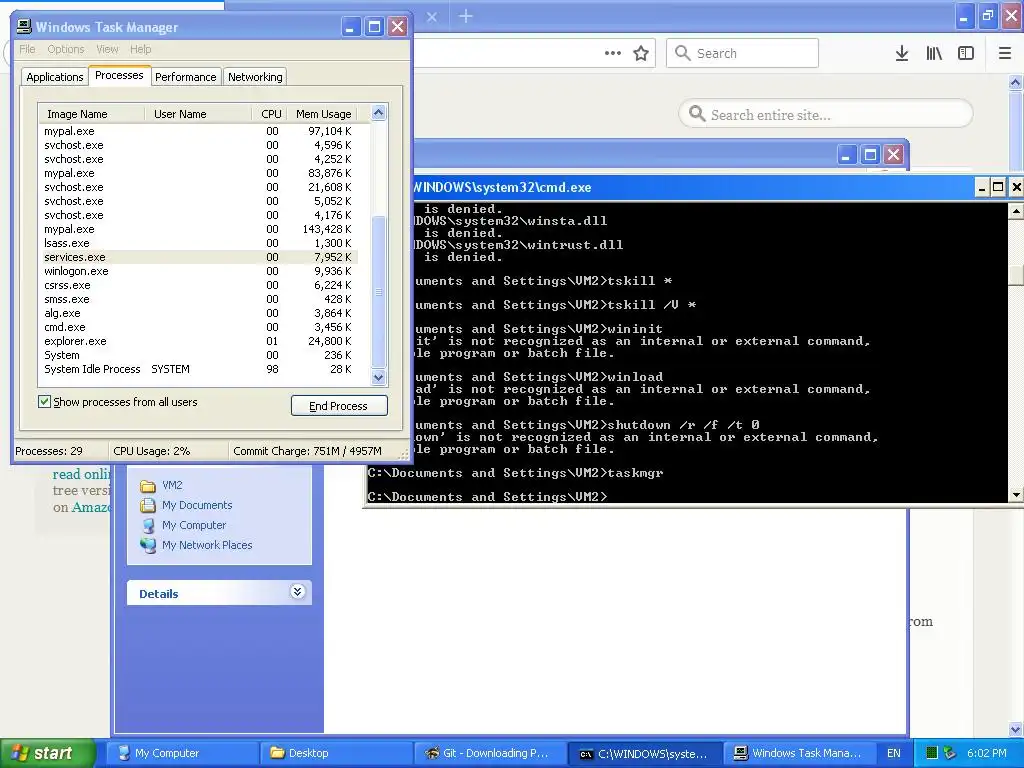The image size is (1024, 768).
Task: Click browser page scroll down arrow
Action: (x=1015, y=728)
